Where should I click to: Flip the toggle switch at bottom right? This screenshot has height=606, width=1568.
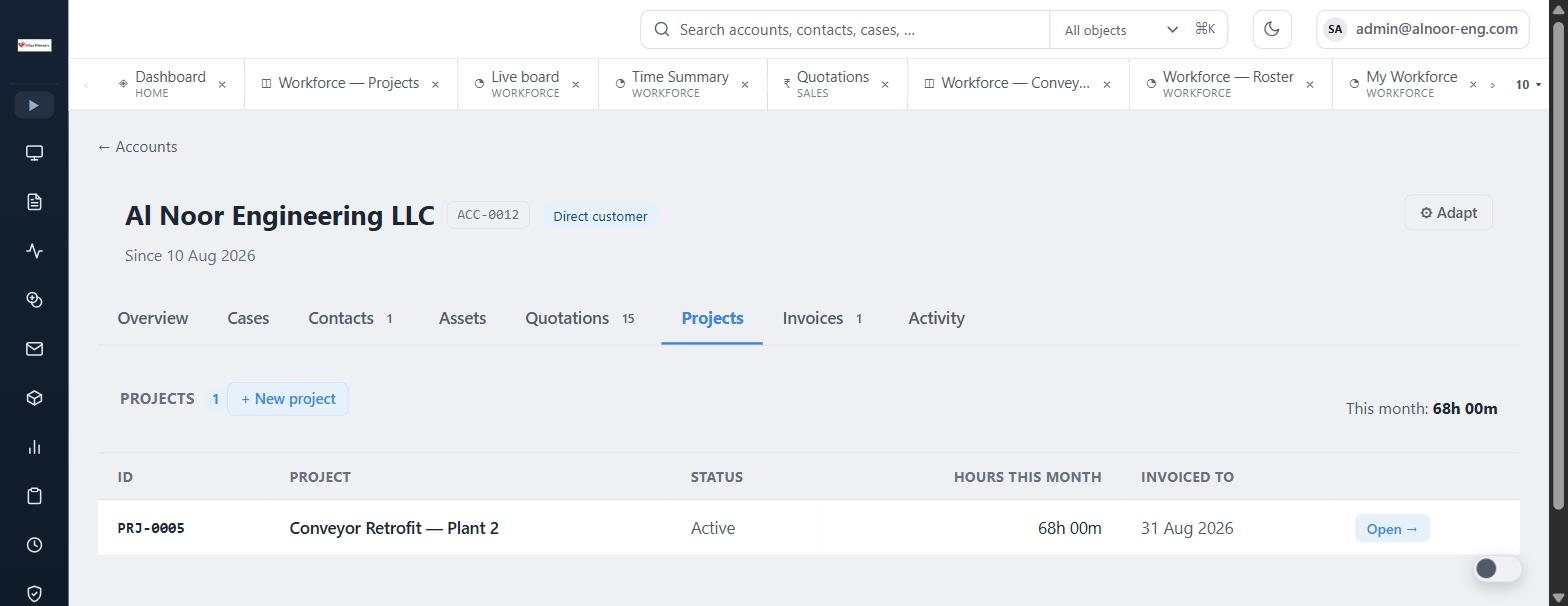click(1498, 568)
